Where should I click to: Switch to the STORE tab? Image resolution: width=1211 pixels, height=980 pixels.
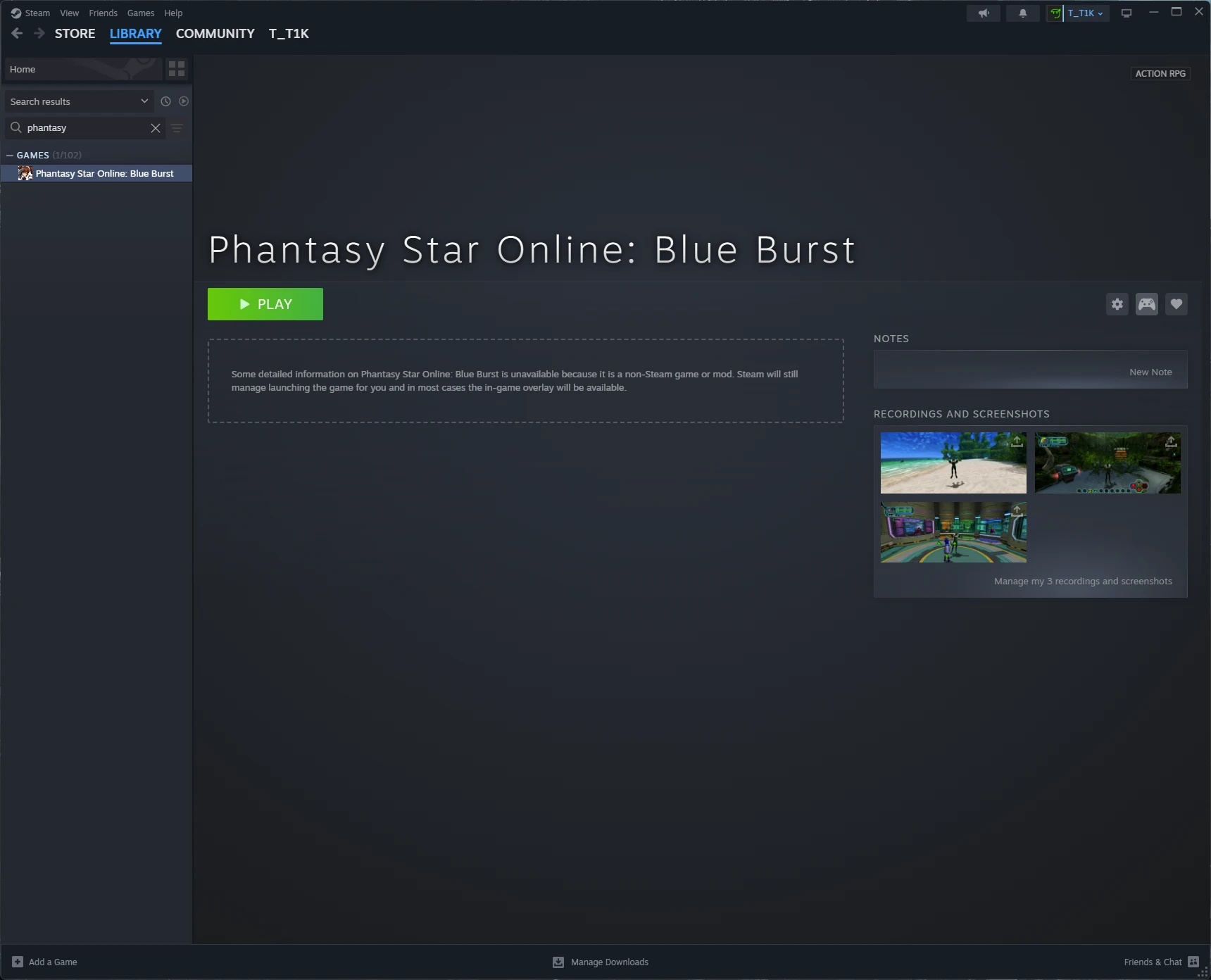click(x=75, y=33)
